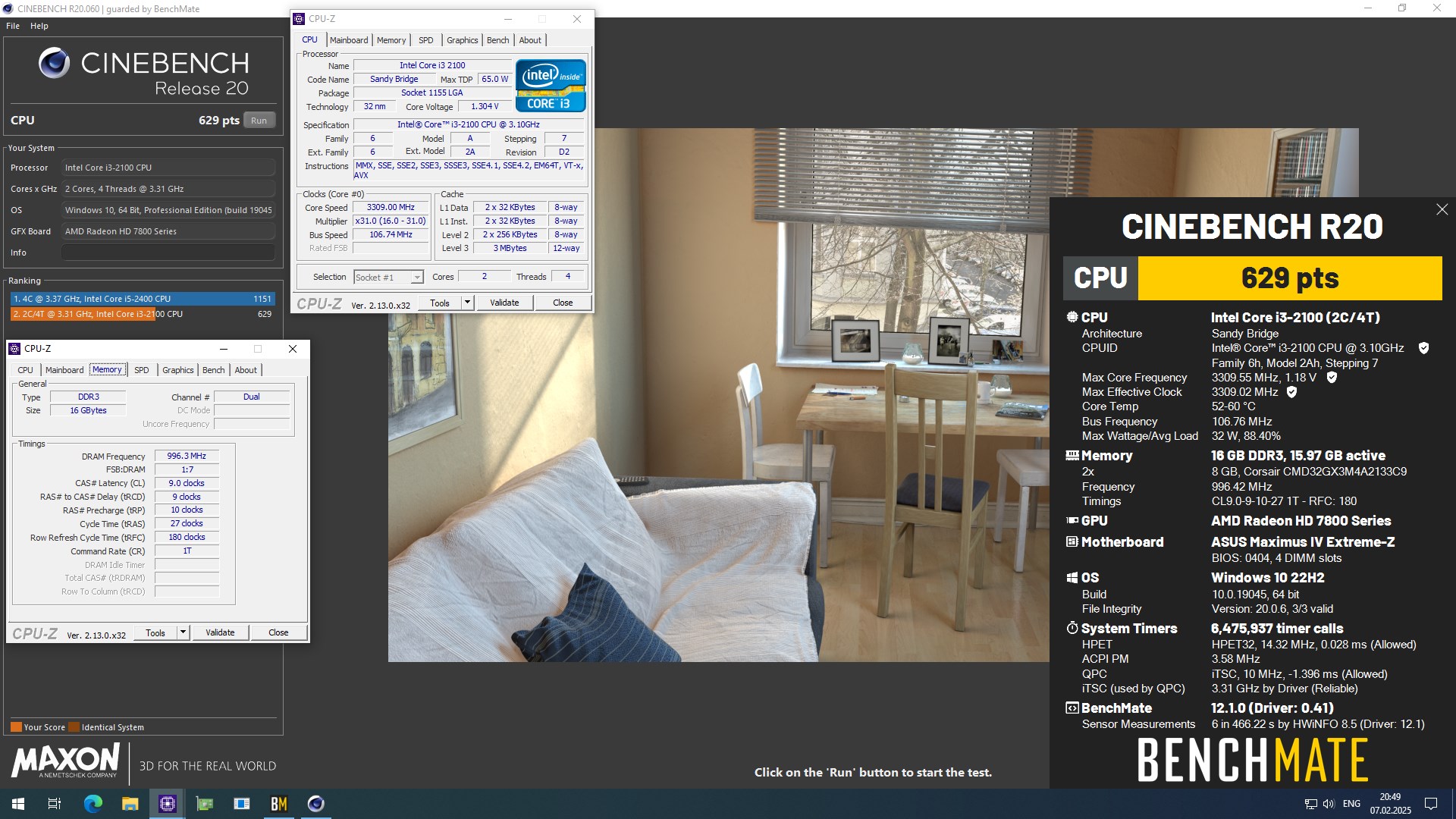Open Task View on the taskbar
Screen dimensions: 1456x819
(55, 804)
